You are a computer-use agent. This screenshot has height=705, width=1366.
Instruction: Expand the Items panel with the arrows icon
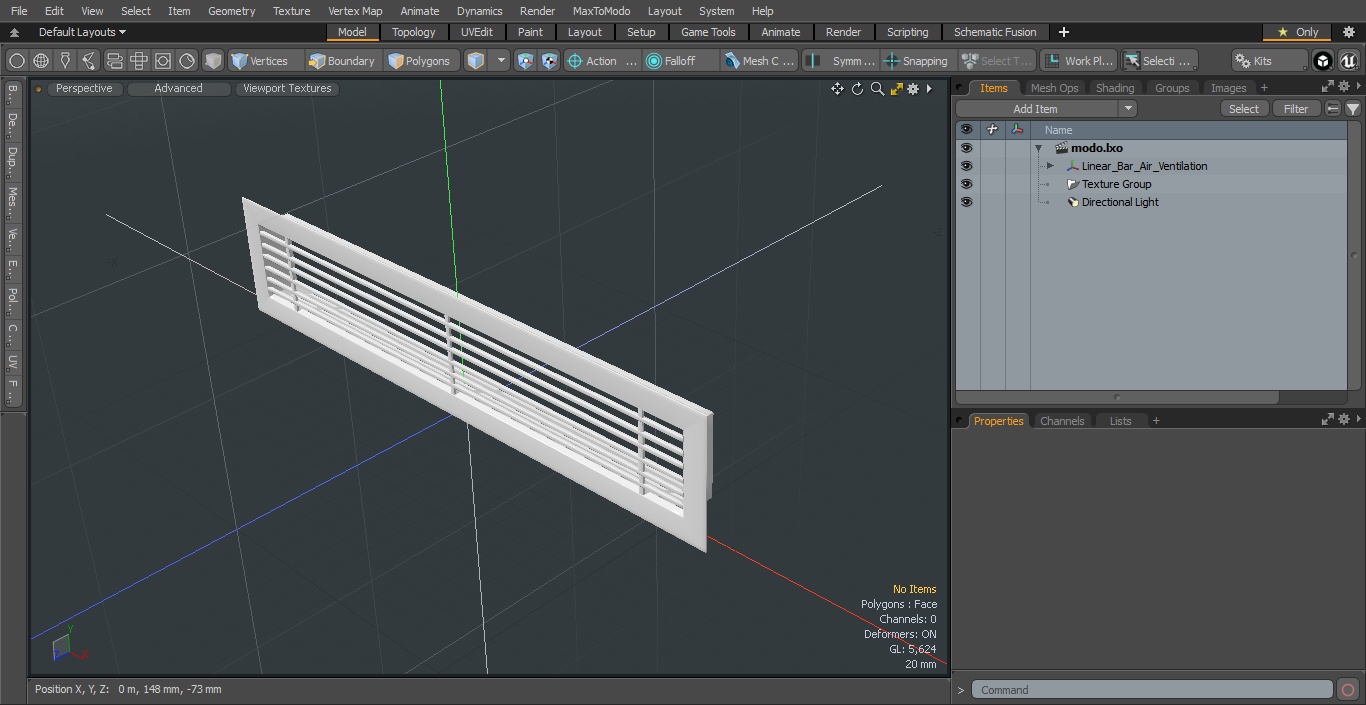[x=1328, y=87]
